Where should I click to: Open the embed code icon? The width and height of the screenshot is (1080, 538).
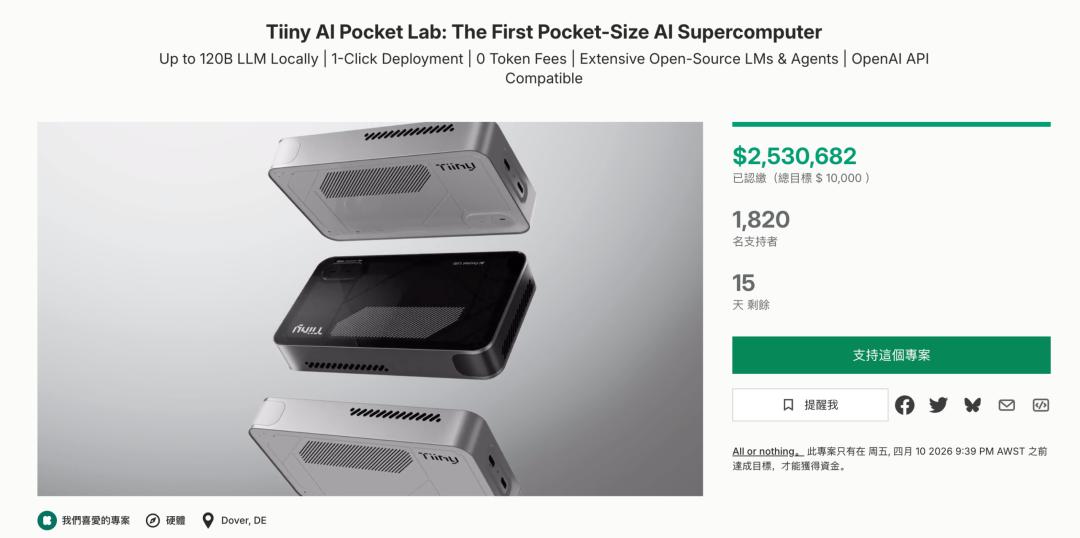(x=1040, y=405)
